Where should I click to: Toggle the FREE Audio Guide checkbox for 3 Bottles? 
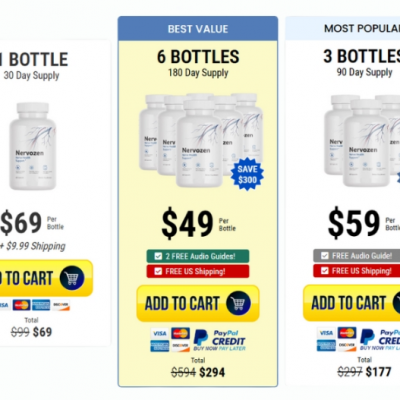(325, 256)
